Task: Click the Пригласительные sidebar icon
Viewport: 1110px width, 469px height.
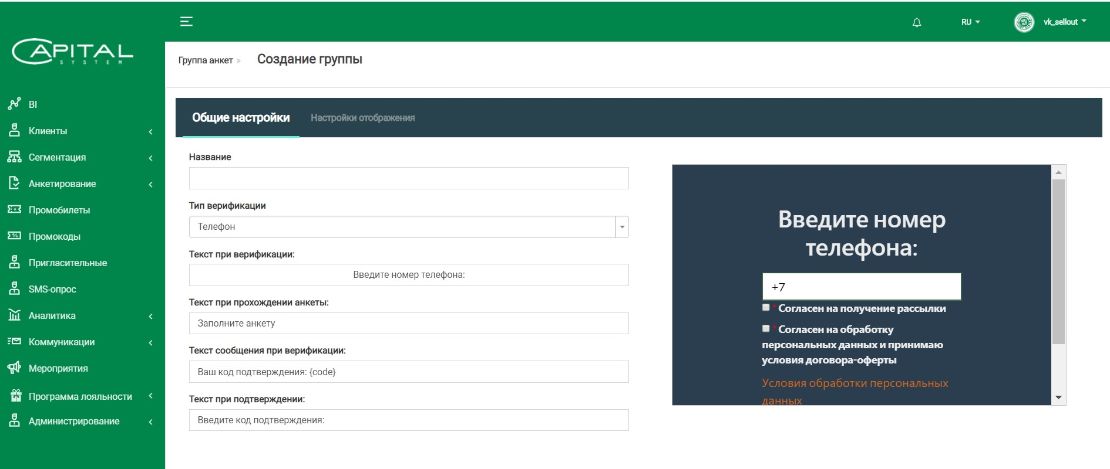Action: tap(13, 262)
